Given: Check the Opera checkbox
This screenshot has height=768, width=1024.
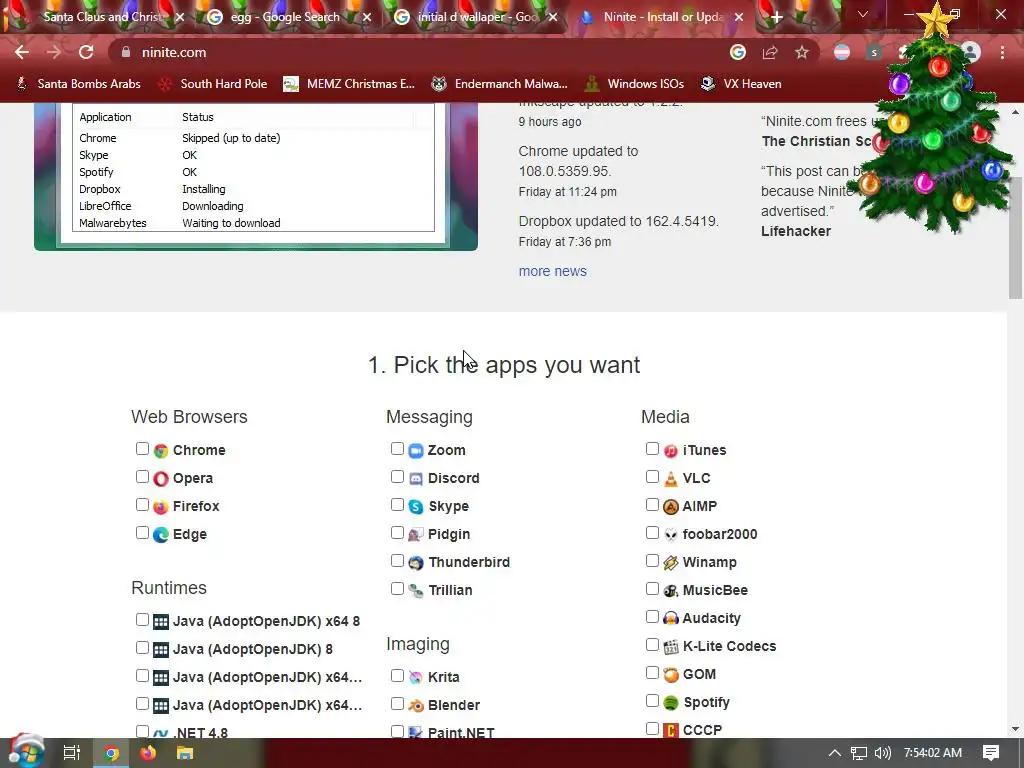Looking at the screenshot, I should pyautogui.click(x=142, y=477).
